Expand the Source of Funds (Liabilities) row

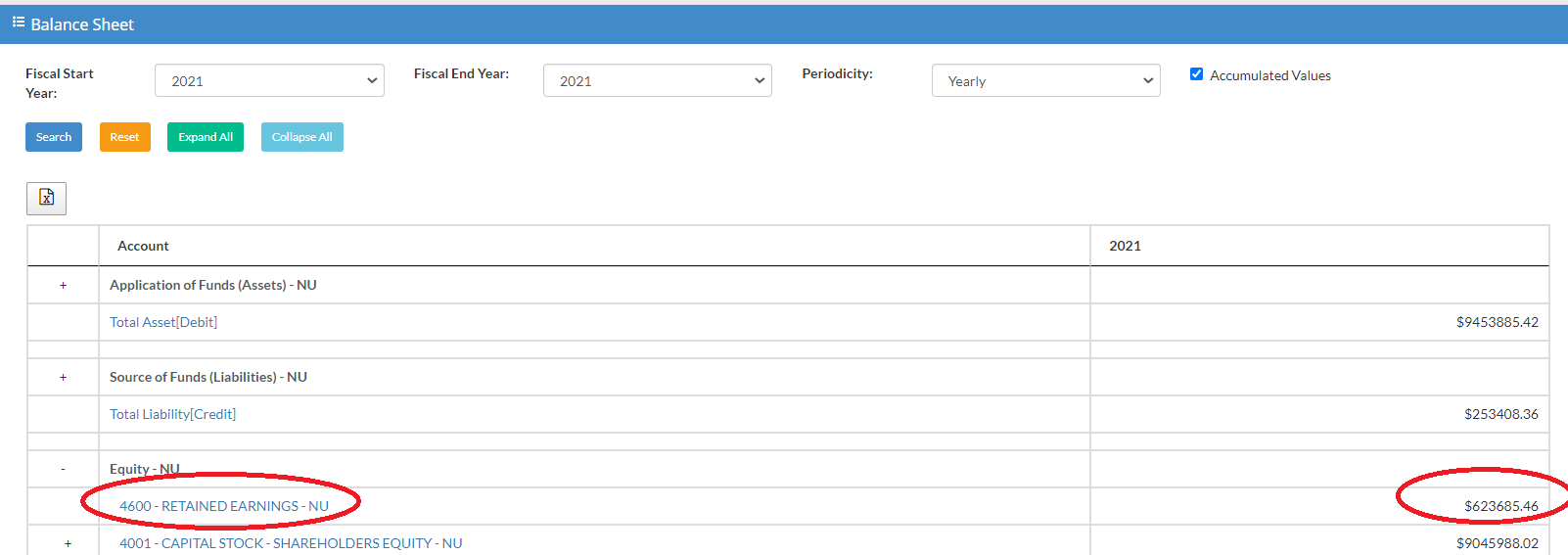(x=64, y=377)
